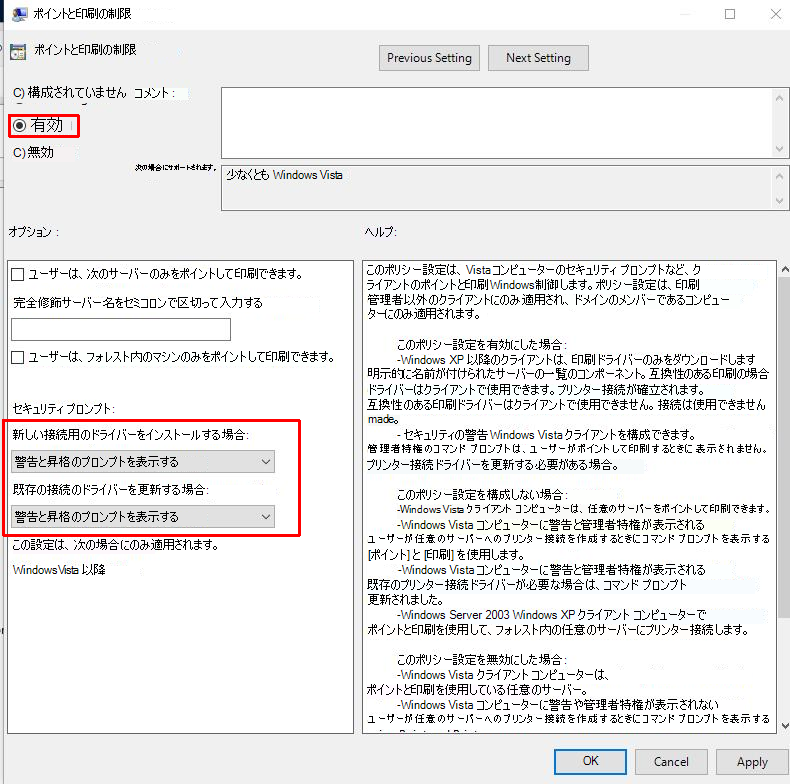Click the policy setting icon beside ポイントと印刷の制限
The width and height of the screenshot is (790, 784).
pyautogui.click(x=18, y=52)
